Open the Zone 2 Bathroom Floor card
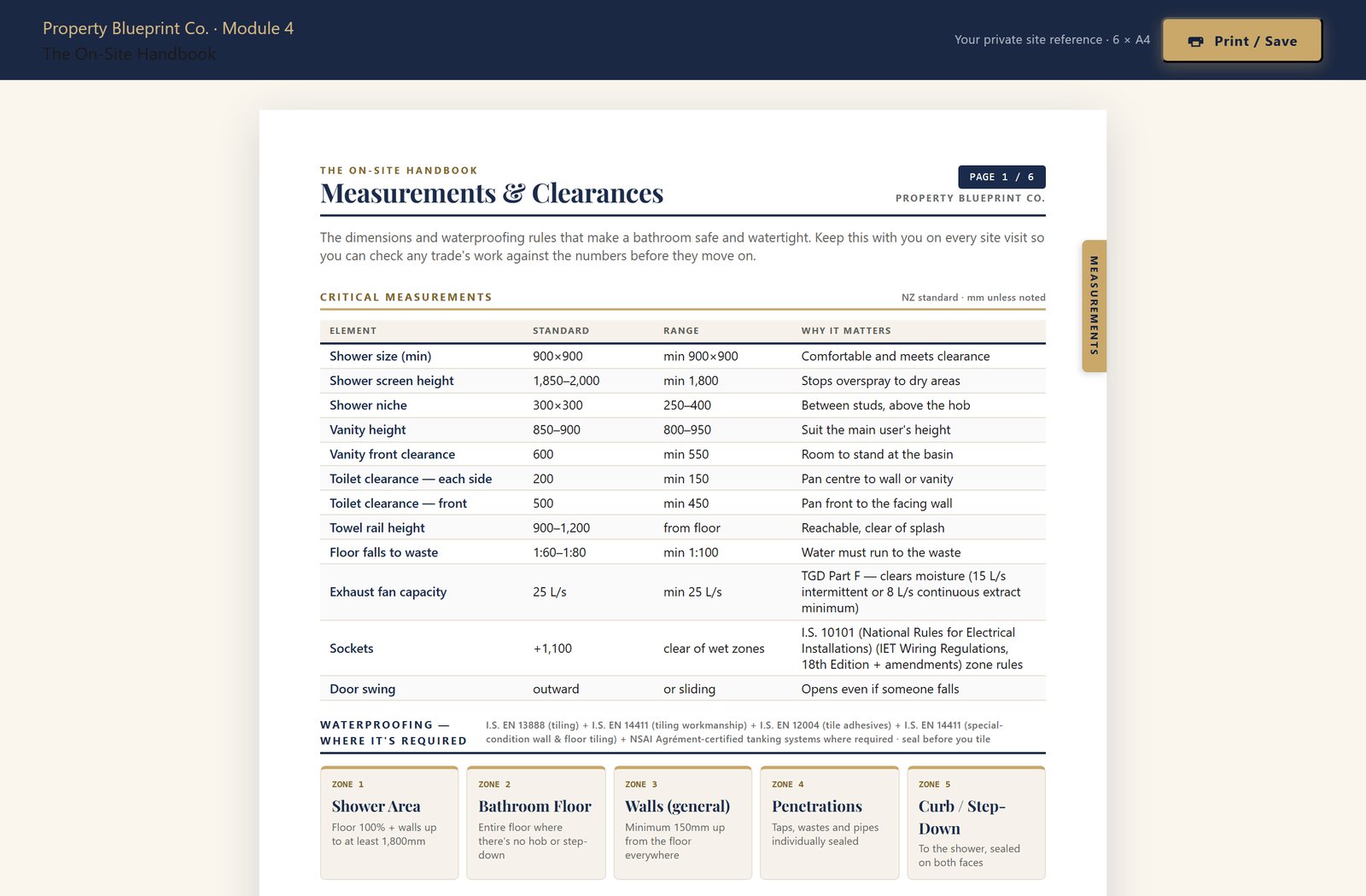The image size is (1366, 896). click(536, 823)
